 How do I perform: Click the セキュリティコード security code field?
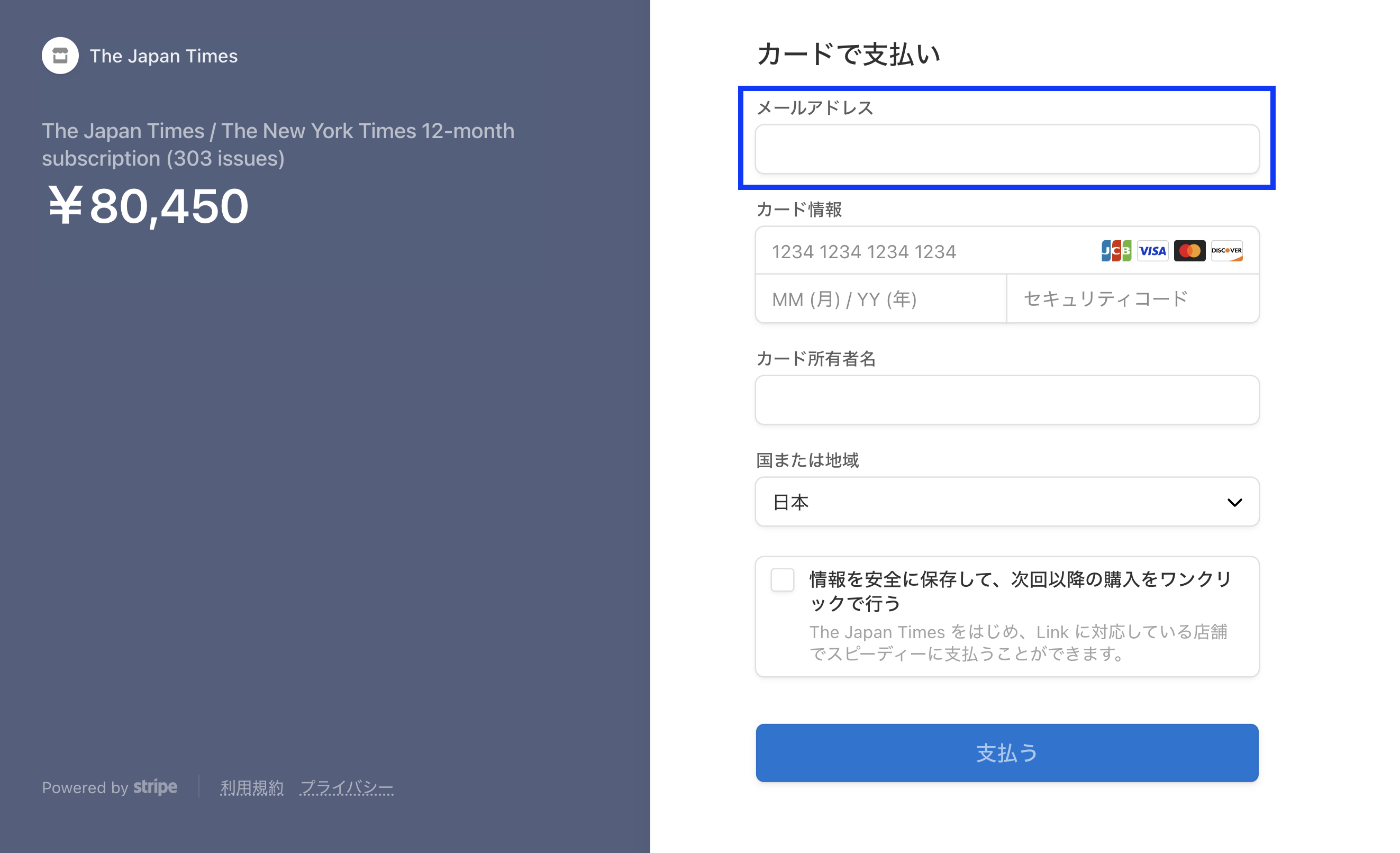[1133, 299]
